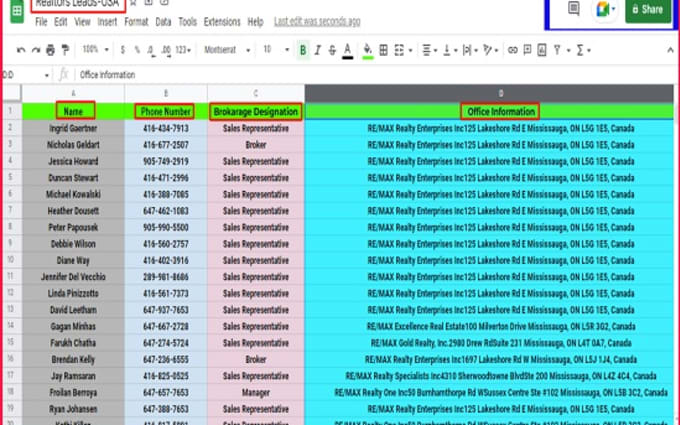680x425 pixels.
Task: Open the Edit menu
Action: click(x=61, y=22)
